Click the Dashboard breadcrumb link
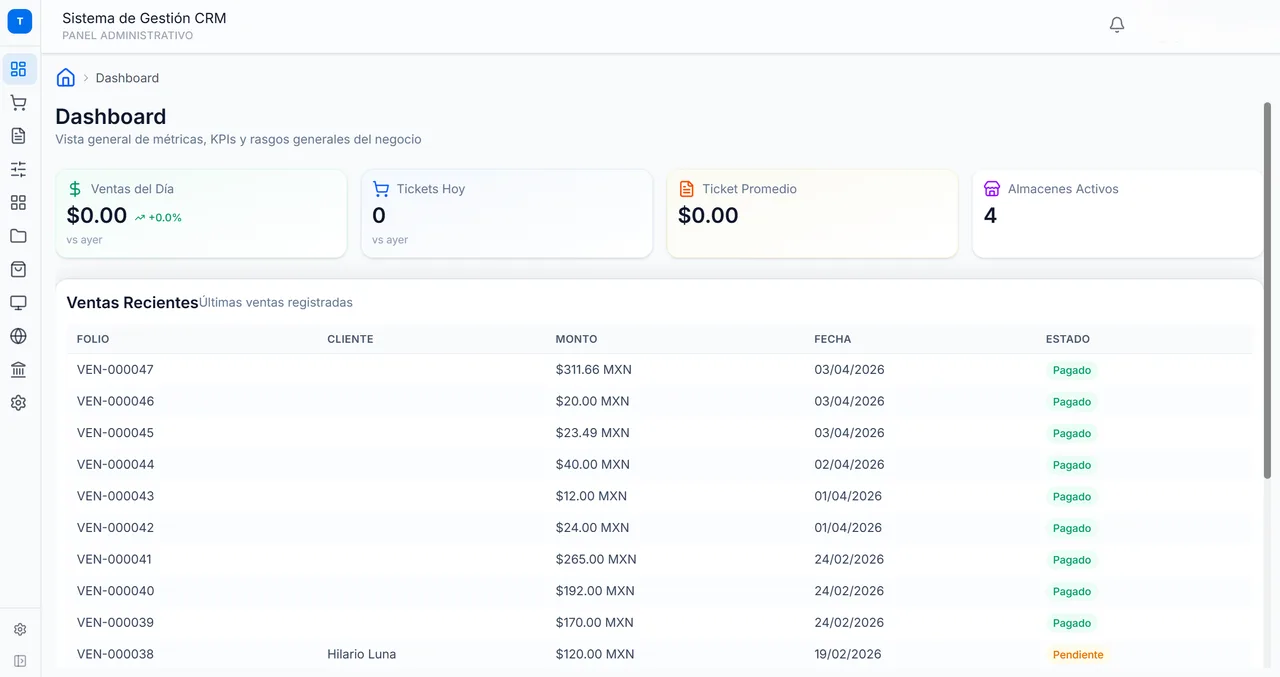This screenshot has height=677, width=1280. 127,78
